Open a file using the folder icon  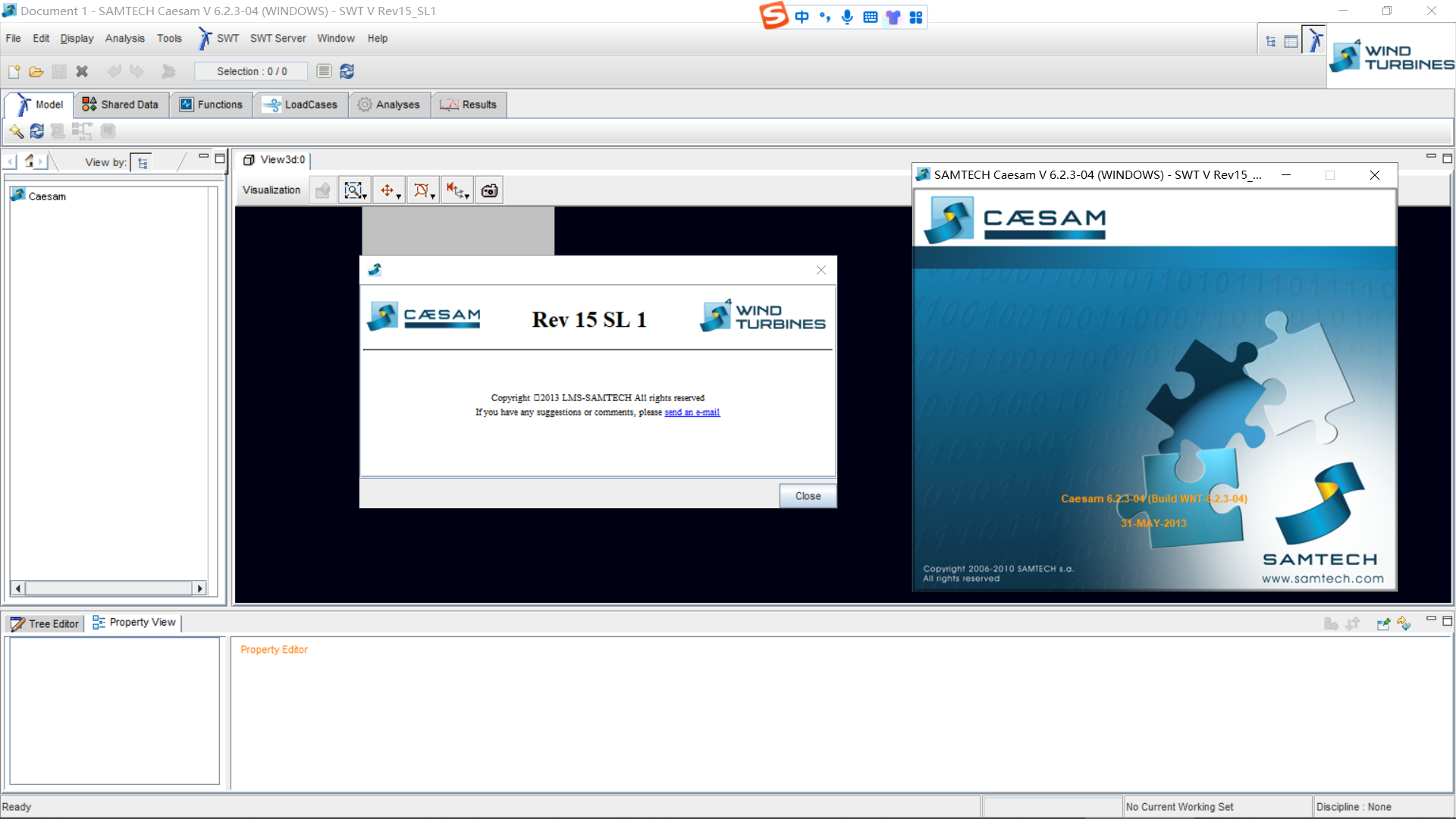[x=36, y=71]
